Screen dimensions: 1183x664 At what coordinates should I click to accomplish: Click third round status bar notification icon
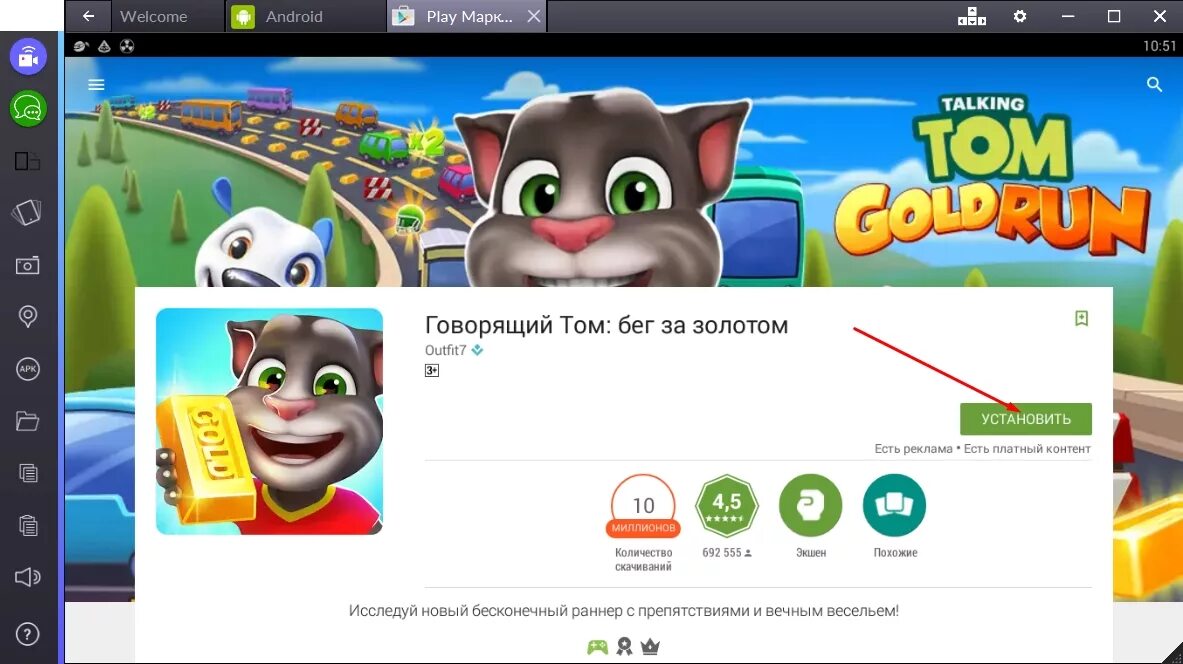tap(127, 46)
